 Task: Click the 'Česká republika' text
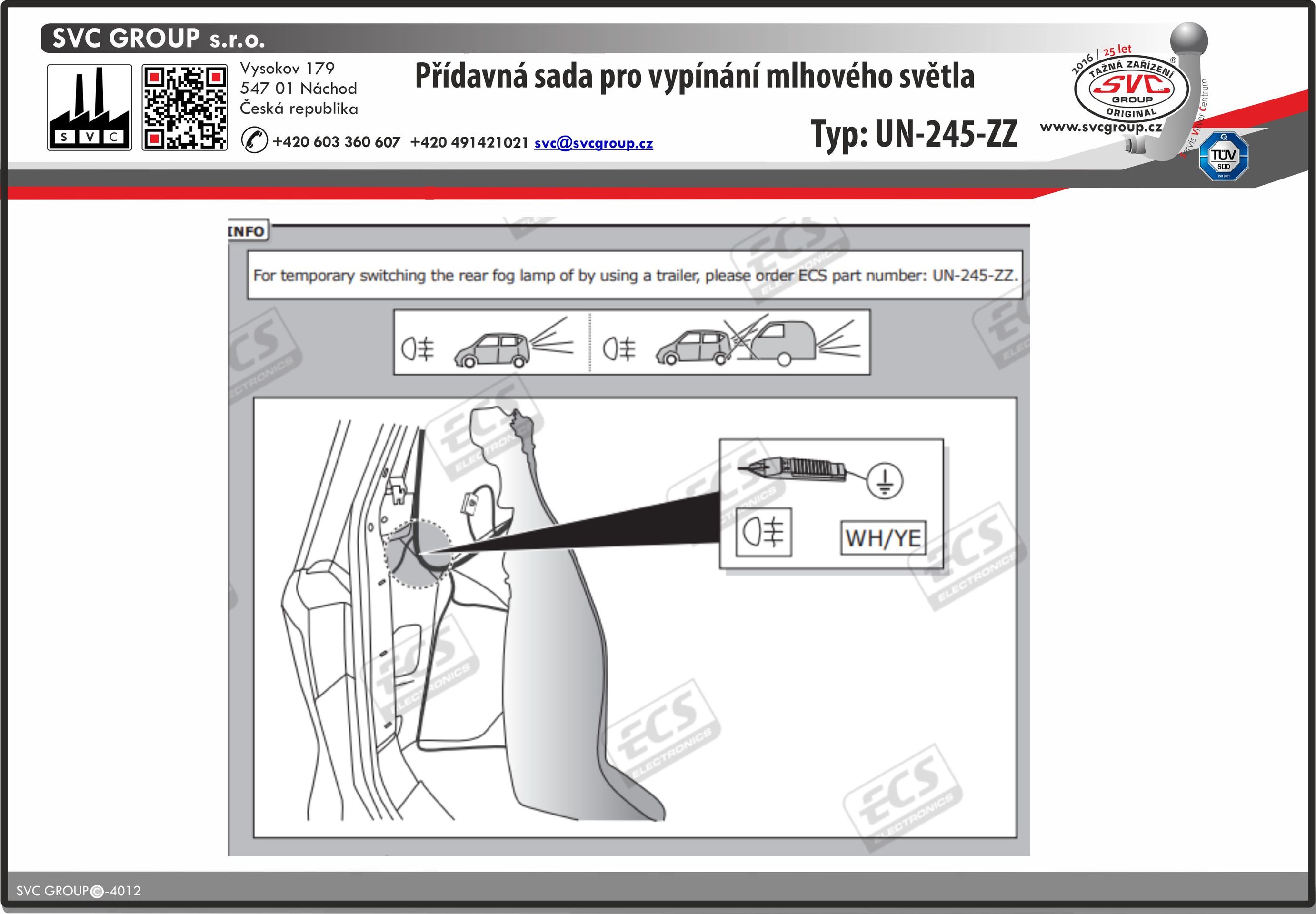coord(299,108)
